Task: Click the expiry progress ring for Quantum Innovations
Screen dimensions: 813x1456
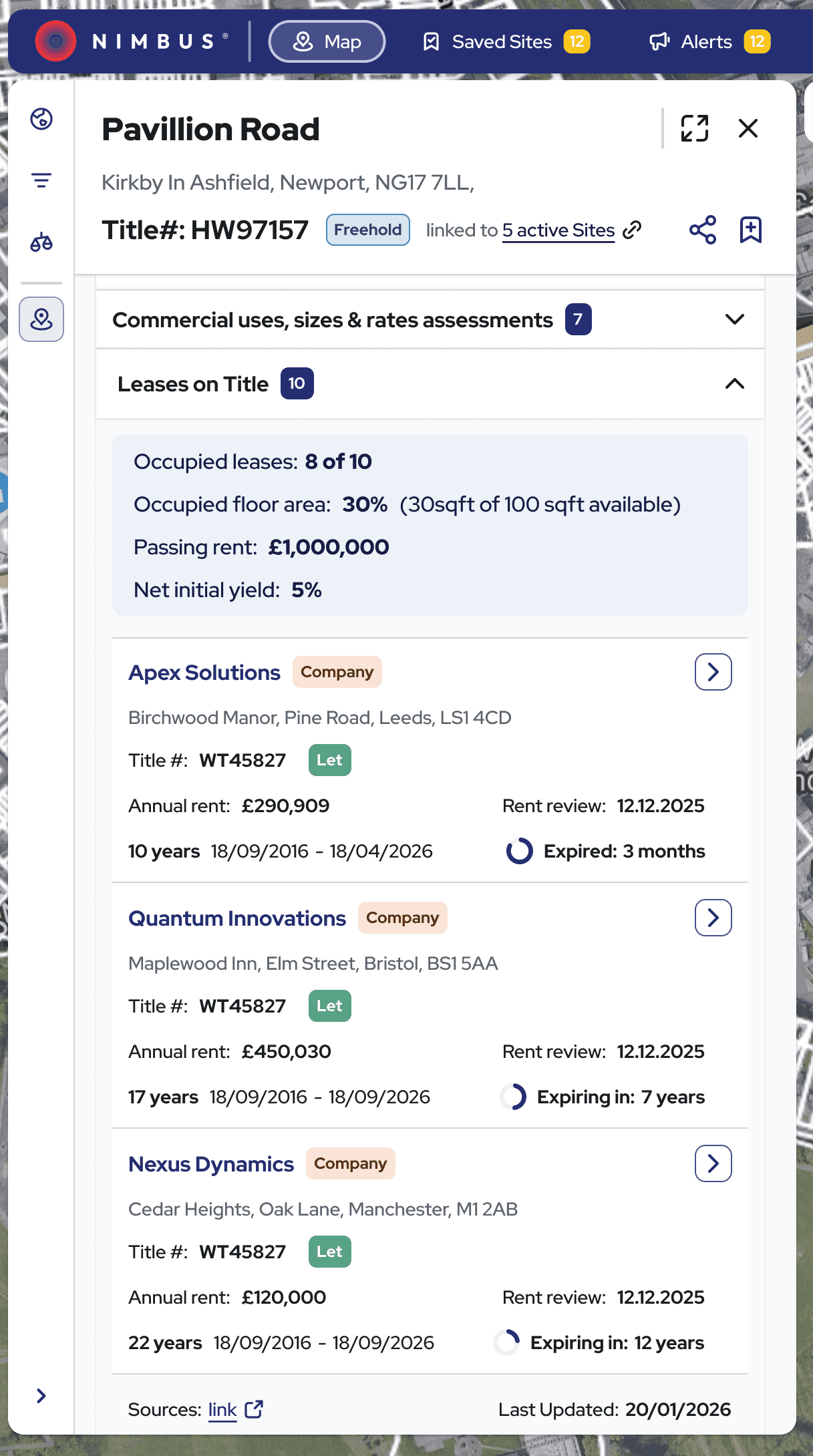Action: point(513,1097)
